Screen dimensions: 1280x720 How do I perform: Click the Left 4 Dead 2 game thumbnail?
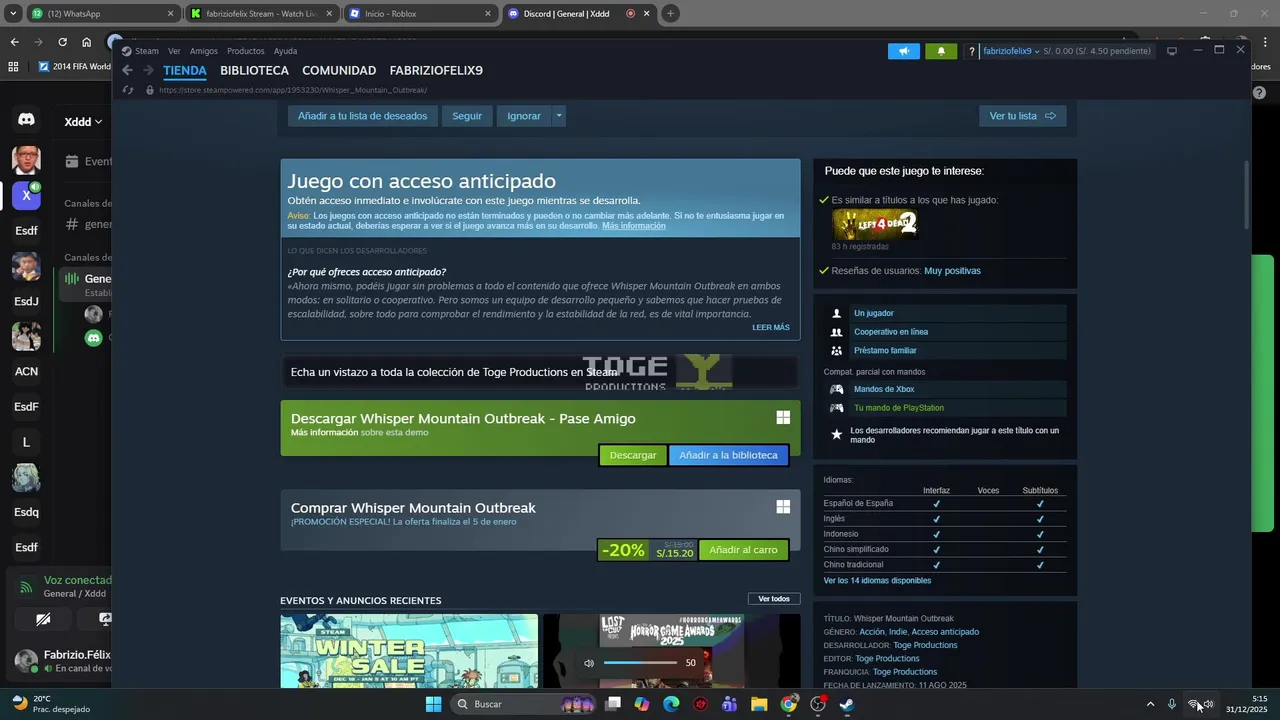875,224
